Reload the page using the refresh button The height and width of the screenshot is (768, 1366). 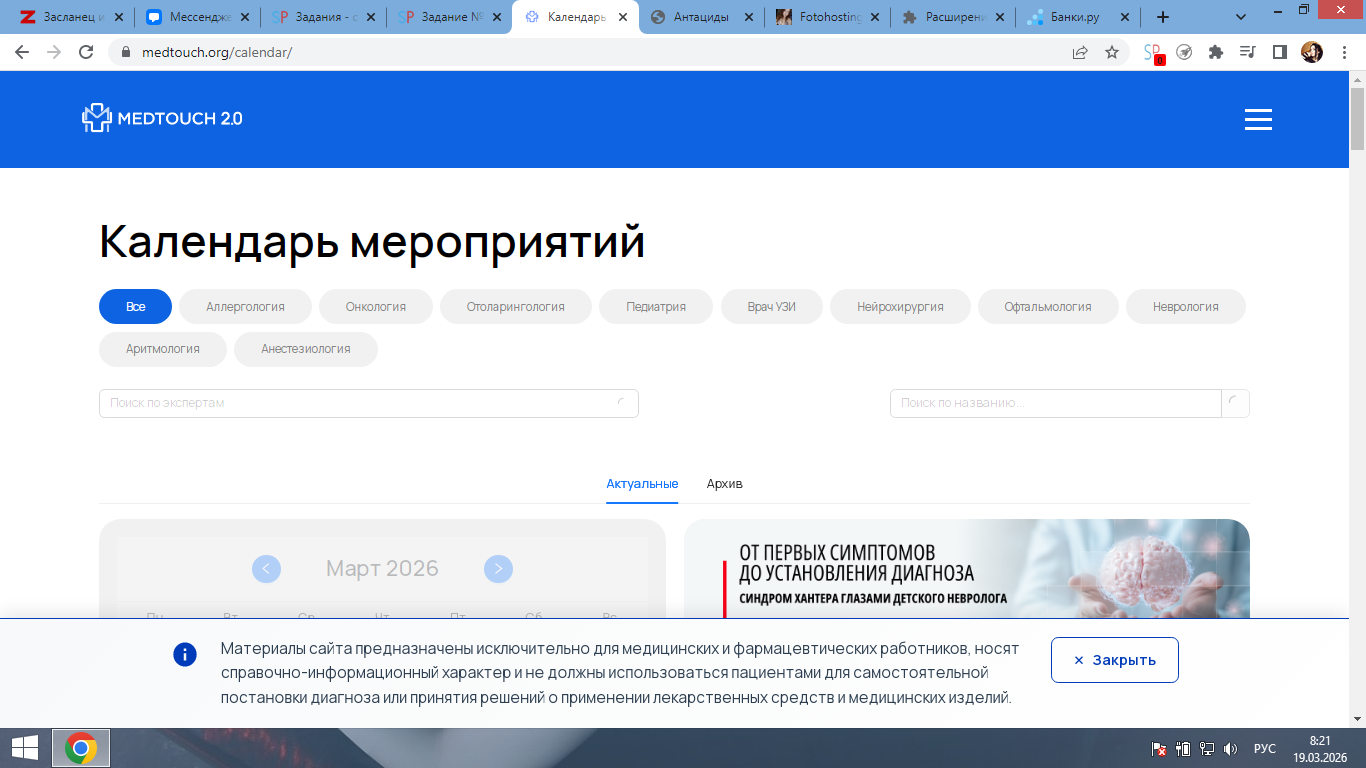coord(86,52)
